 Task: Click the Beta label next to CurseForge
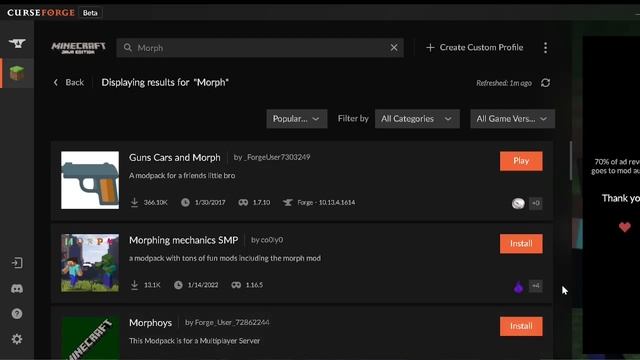pyautogui.click(x=90, y=13)
